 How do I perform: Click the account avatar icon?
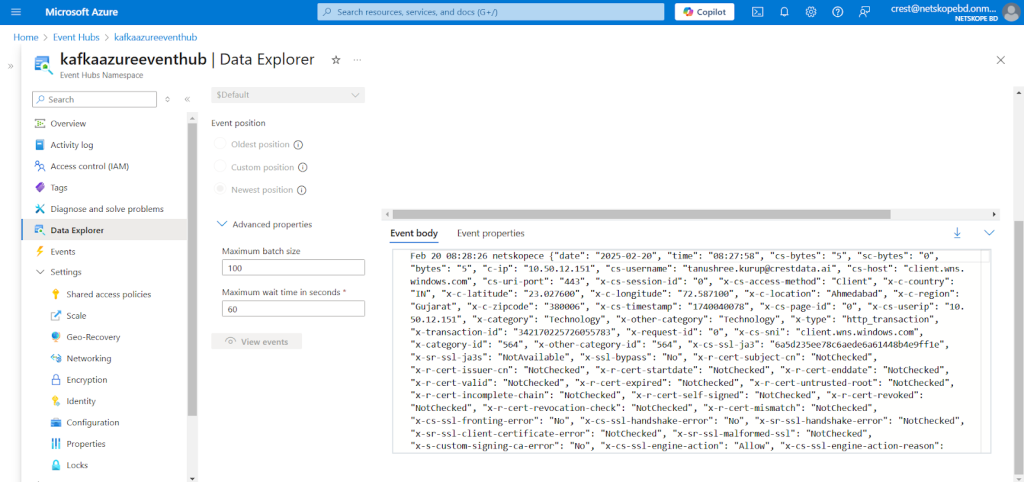pos(1010,12)
